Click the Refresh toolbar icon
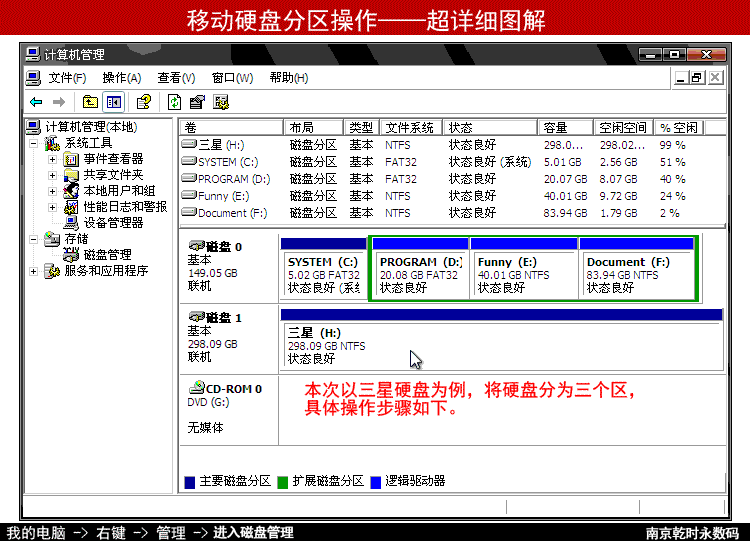 pyautogui.click(x=175, y=102)
